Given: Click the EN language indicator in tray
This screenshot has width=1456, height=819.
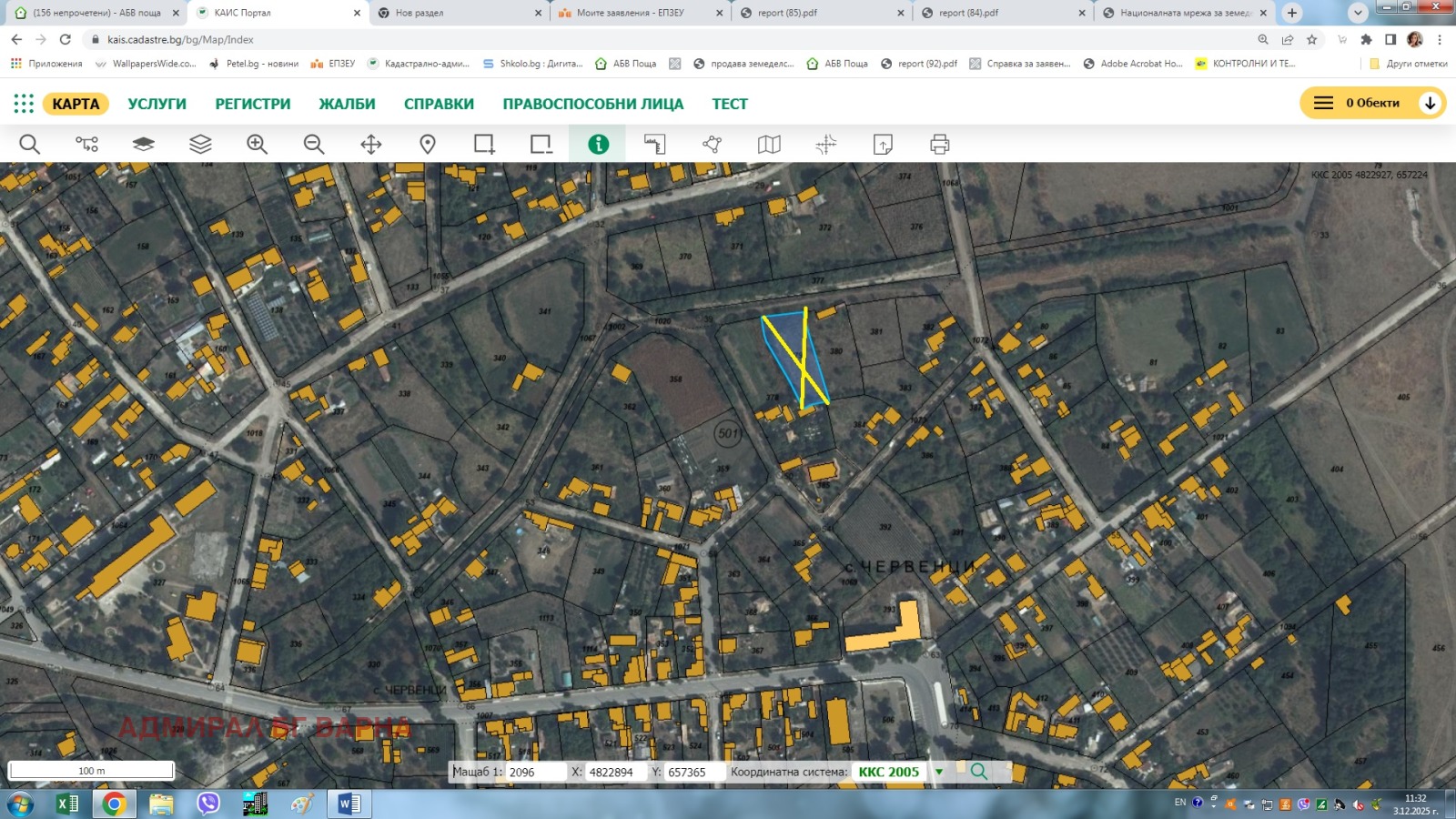Looking at the screenshot, I should coord(1179,804).
